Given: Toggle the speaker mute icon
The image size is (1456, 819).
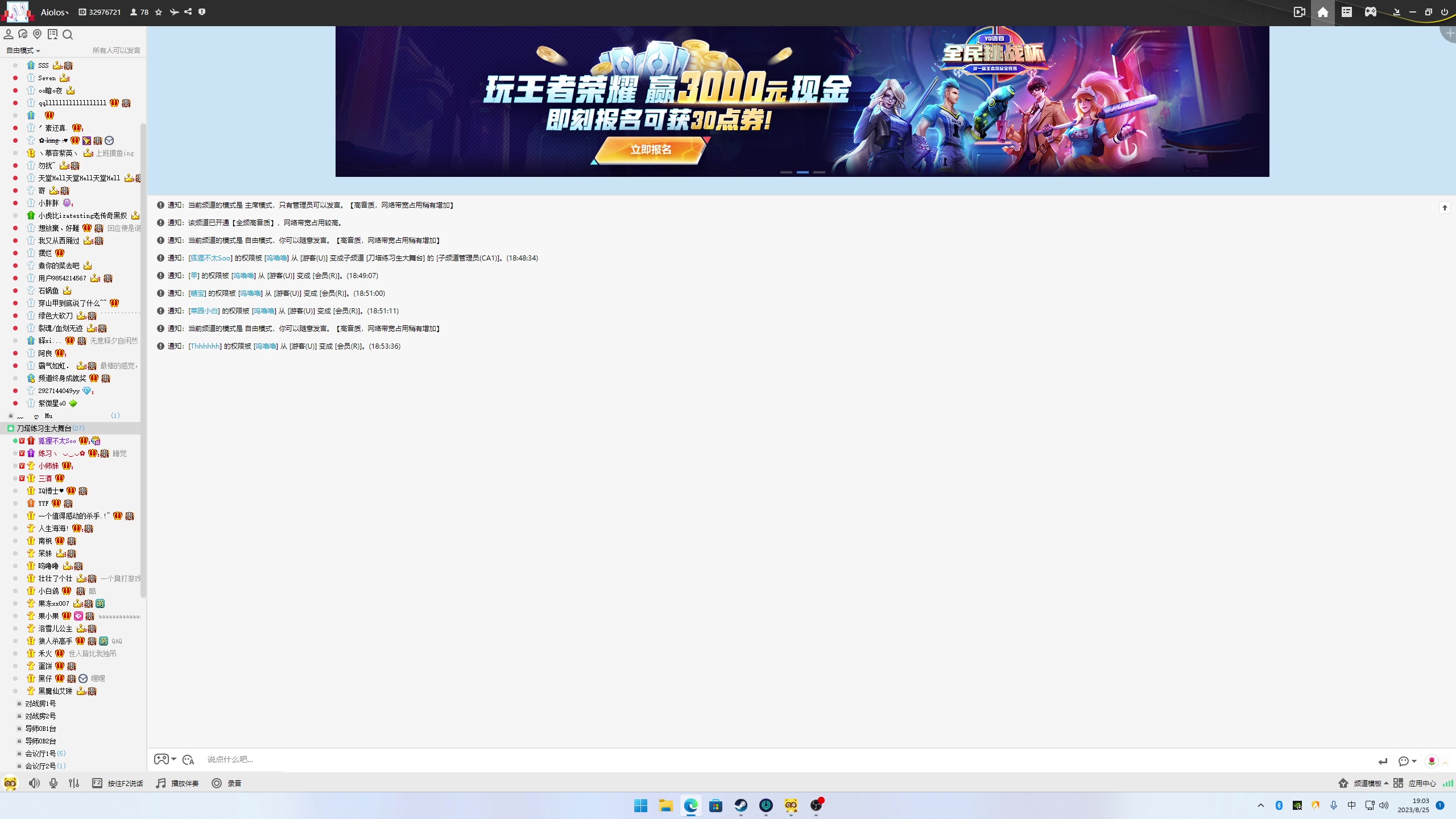Looking at the screenshot, I should coord(34,783).
